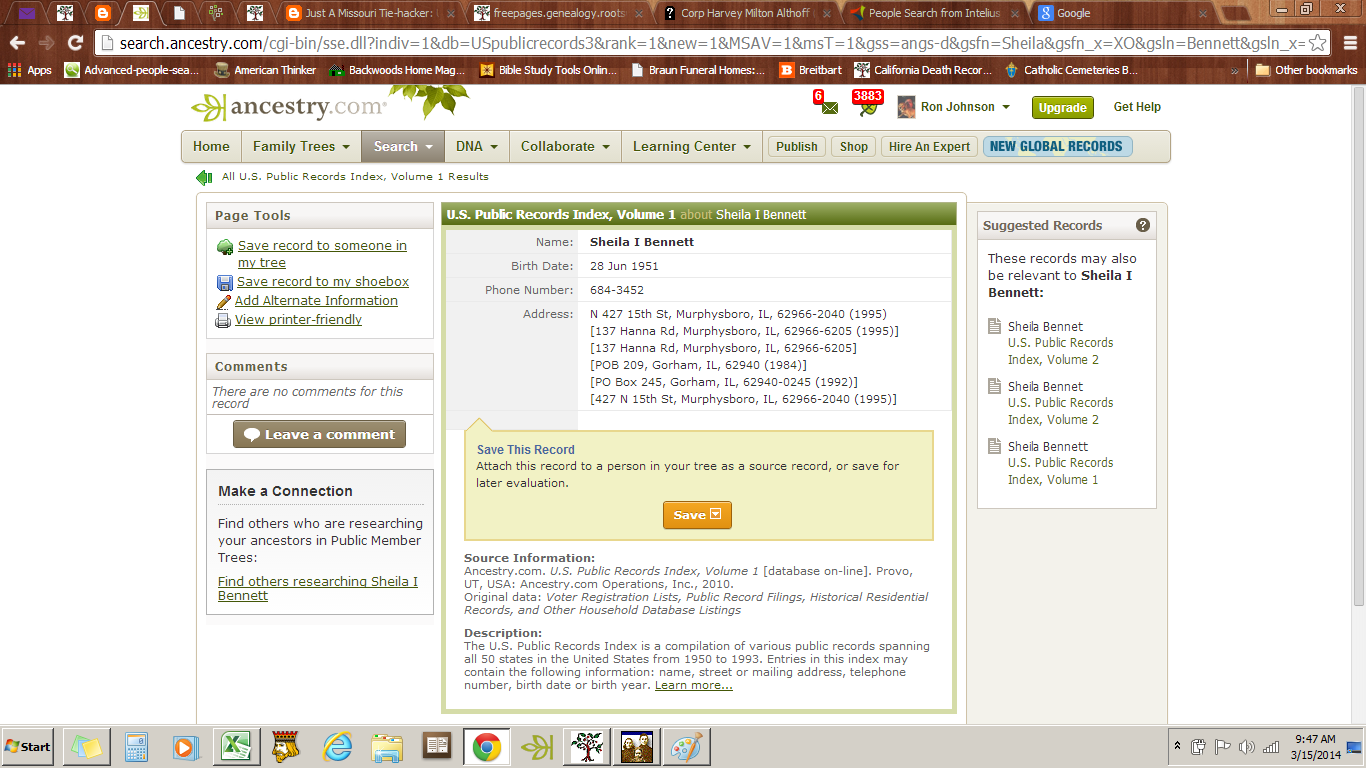
Task: Click the volume speaker tray icon
Action: 1246,747
